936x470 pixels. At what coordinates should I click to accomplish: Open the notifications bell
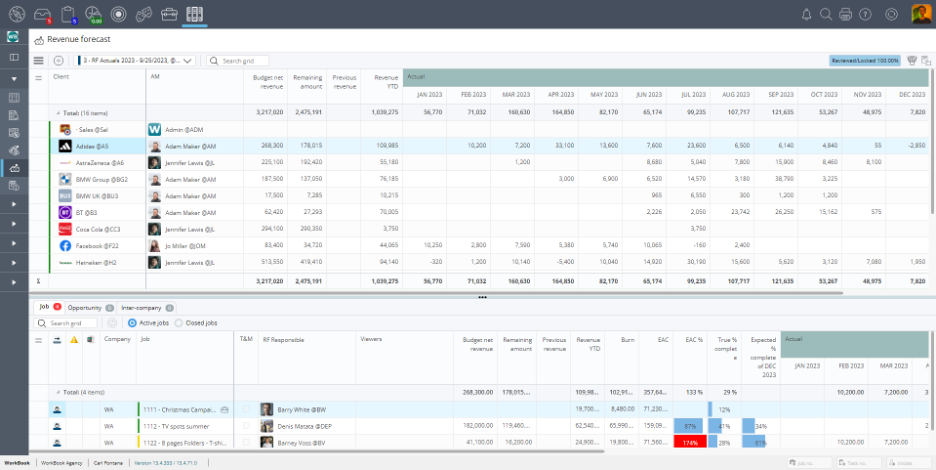(807, 14)
